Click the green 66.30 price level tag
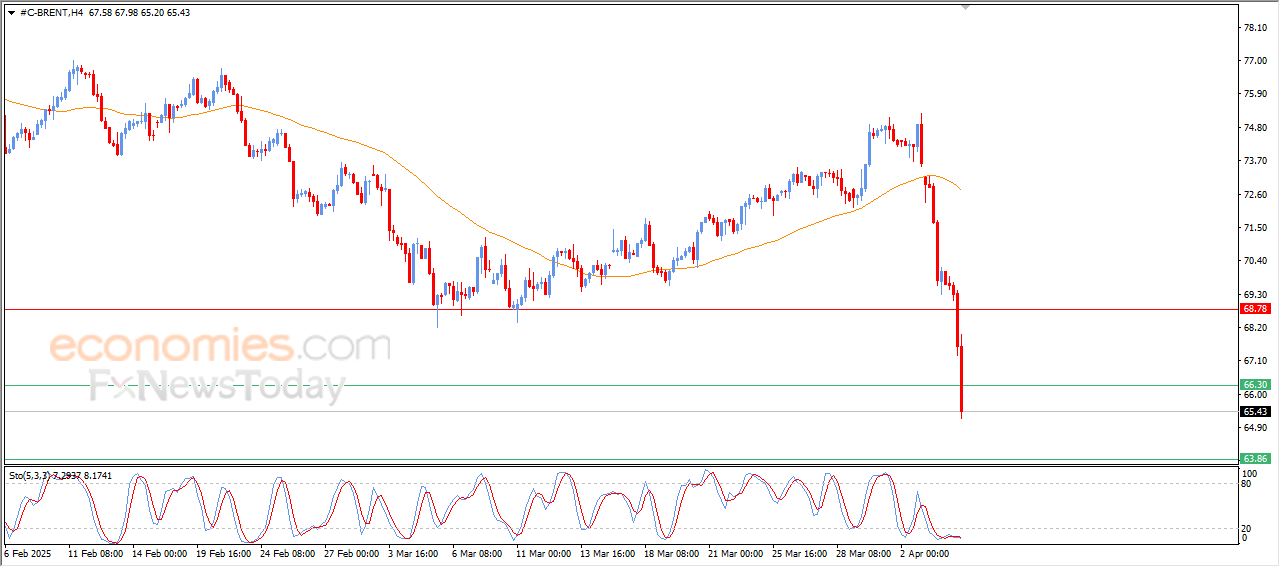Image resolution: width=1280 pixels, height=567 pixels. (x=1255, y=385)
